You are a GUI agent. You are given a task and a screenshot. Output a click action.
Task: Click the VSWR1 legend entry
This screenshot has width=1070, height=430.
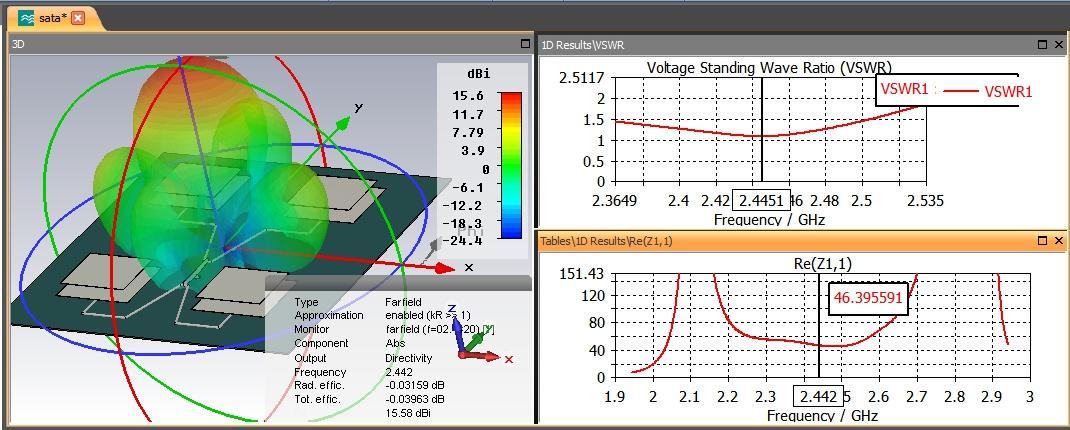[x=955, y=90]
